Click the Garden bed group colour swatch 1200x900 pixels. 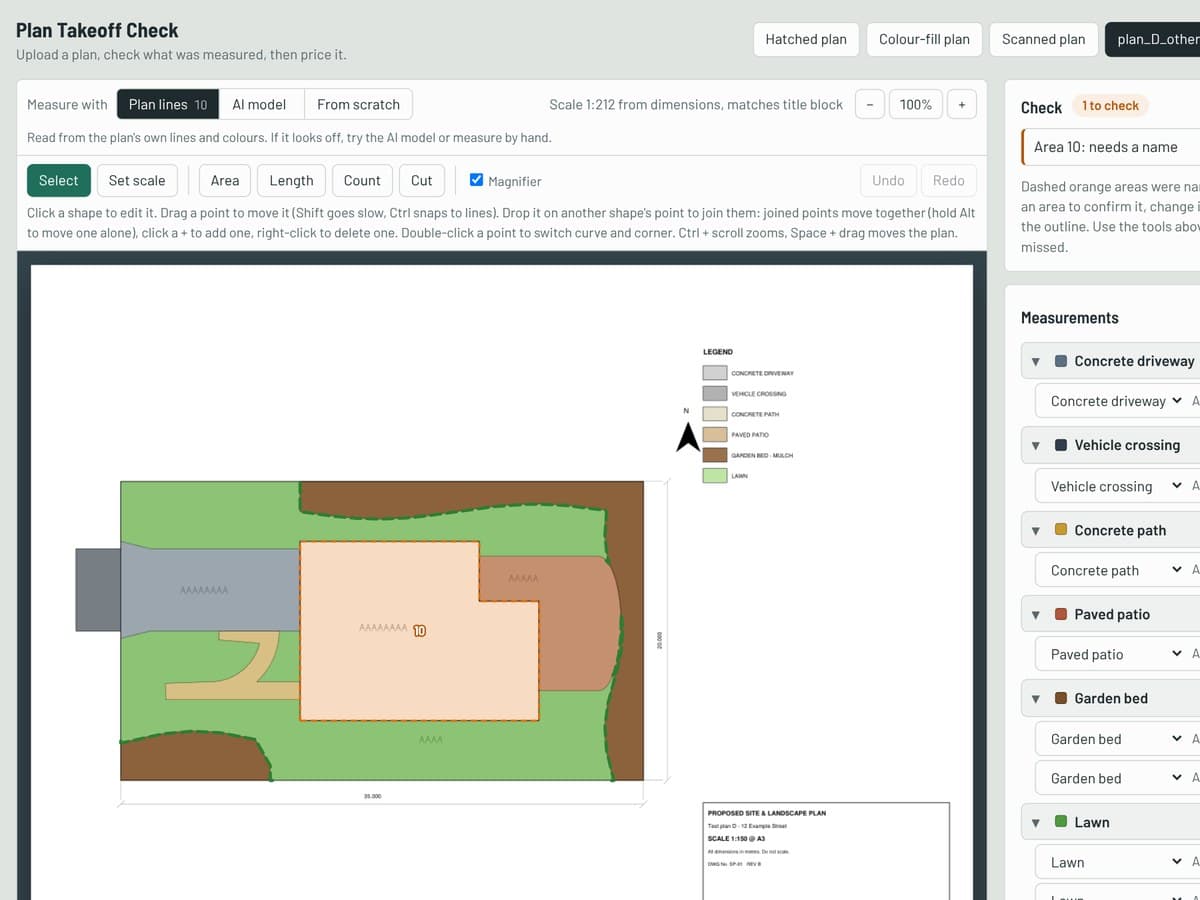click(1061, 698)
